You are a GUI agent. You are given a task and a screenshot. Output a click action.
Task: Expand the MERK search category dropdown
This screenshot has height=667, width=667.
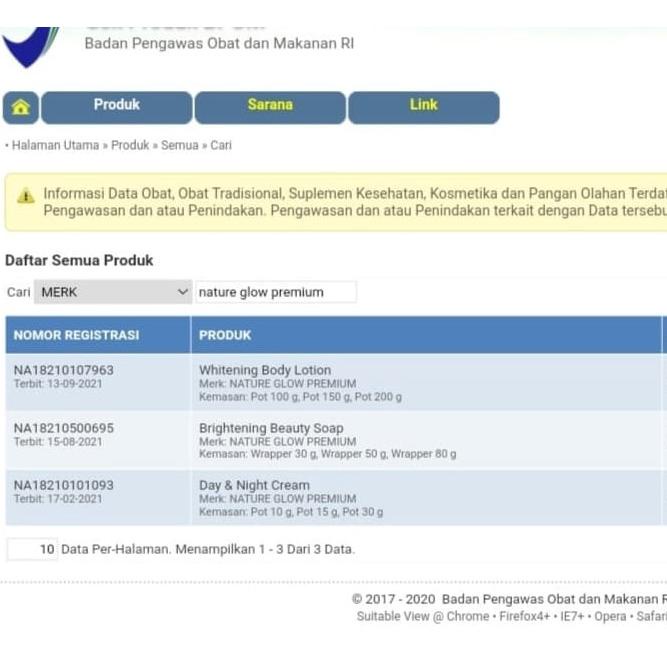point(112,292)
